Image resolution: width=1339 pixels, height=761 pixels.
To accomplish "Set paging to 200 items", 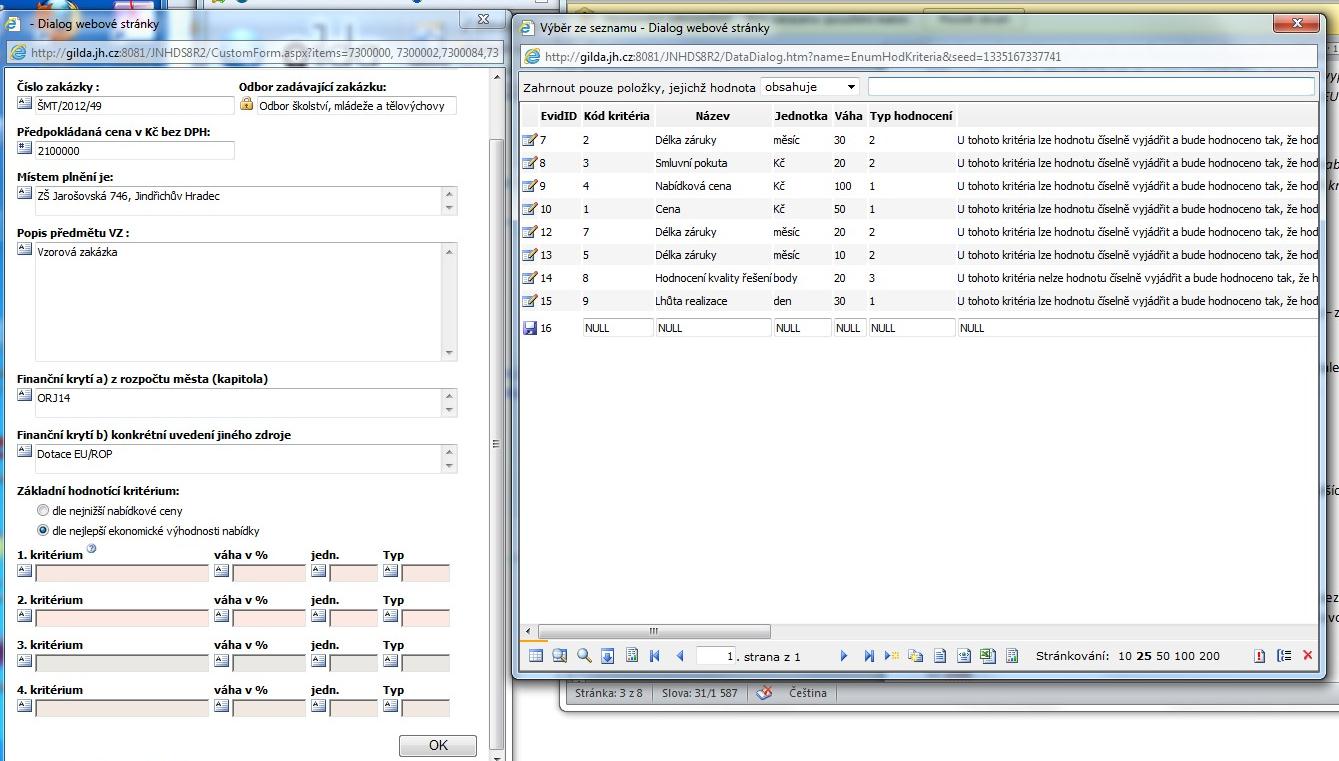I will [x=1210, y=656].
